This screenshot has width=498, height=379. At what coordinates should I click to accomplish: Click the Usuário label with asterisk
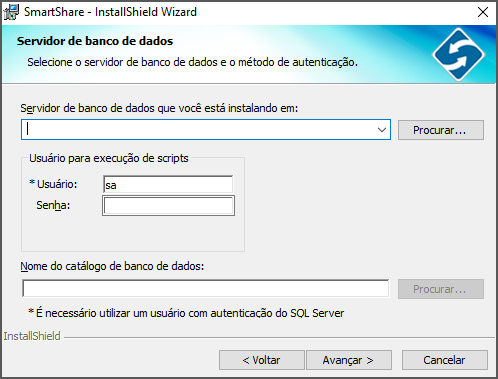(53, 184)
